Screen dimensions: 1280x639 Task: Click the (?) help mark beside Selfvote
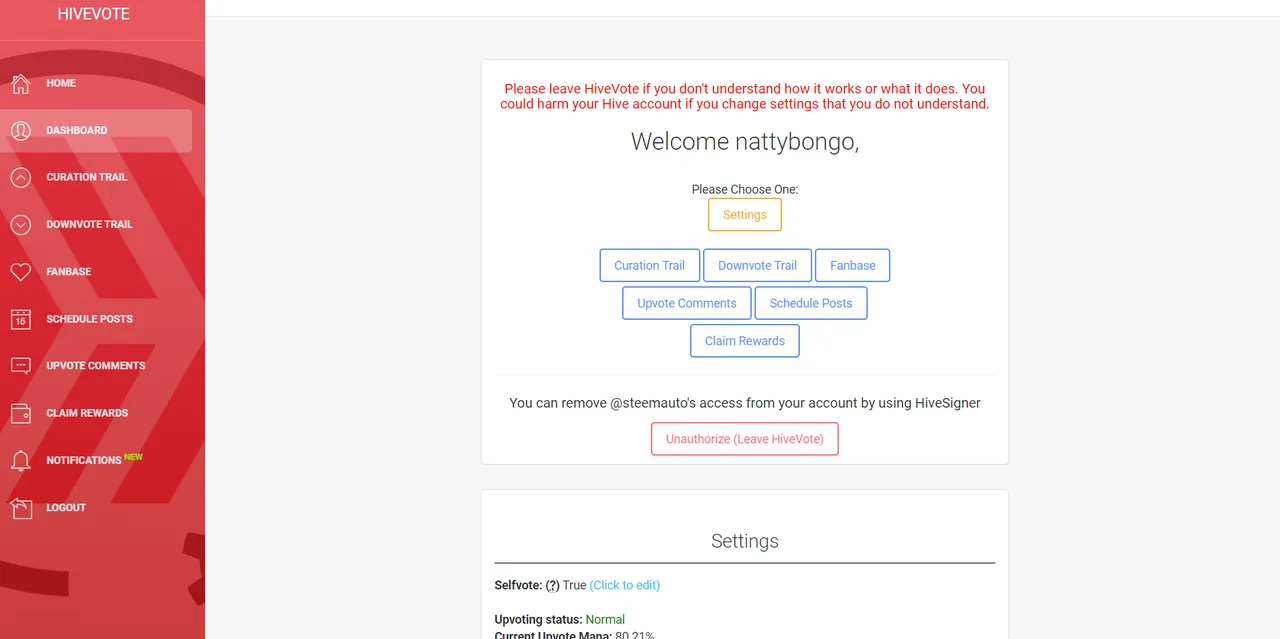552,585
